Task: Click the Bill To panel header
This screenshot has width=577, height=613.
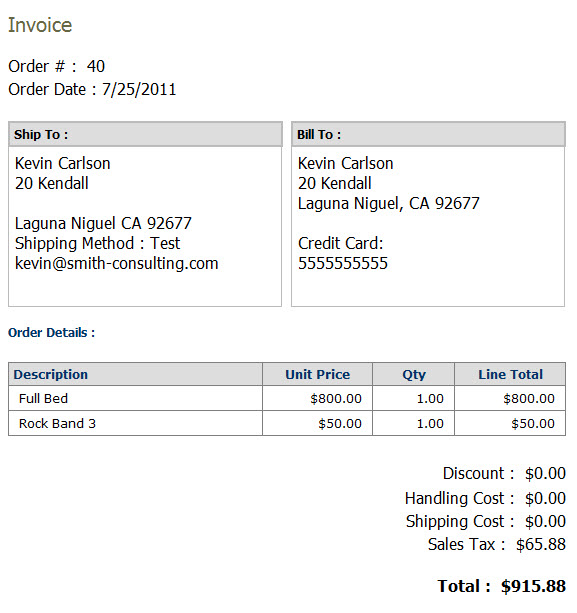Action: coord(428,134)
